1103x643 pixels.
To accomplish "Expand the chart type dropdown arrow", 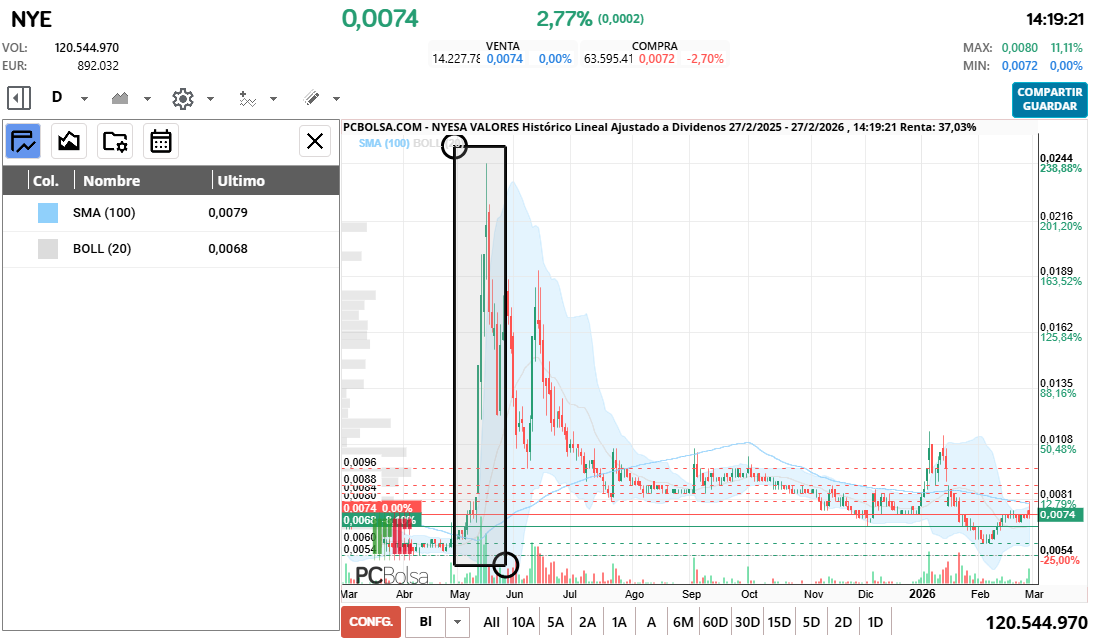I will coord(147,98).
